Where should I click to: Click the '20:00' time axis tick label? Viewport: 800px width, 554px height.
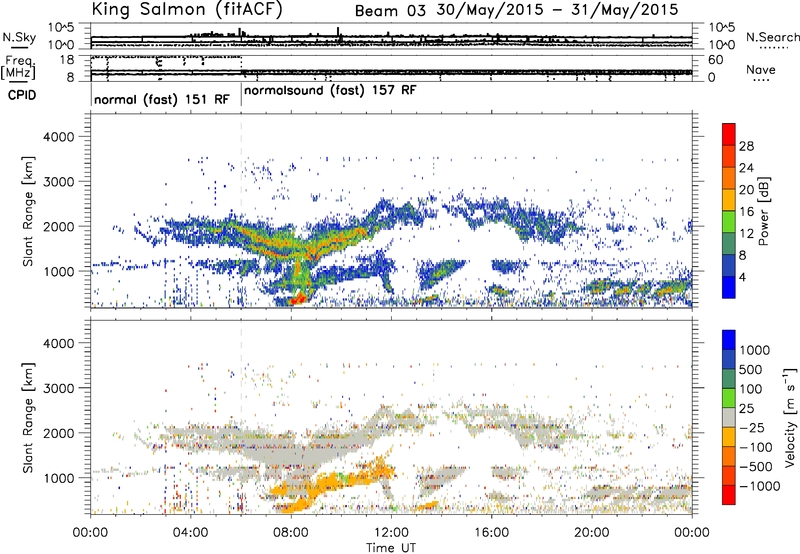pos(592,533)
